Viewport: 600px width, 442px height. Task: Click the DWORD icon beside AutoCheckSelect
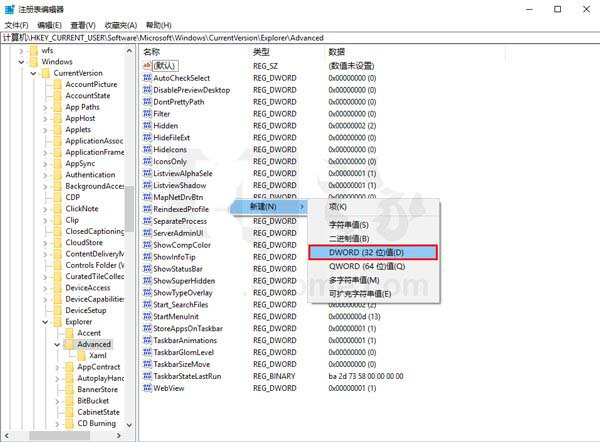coord(147,78)
